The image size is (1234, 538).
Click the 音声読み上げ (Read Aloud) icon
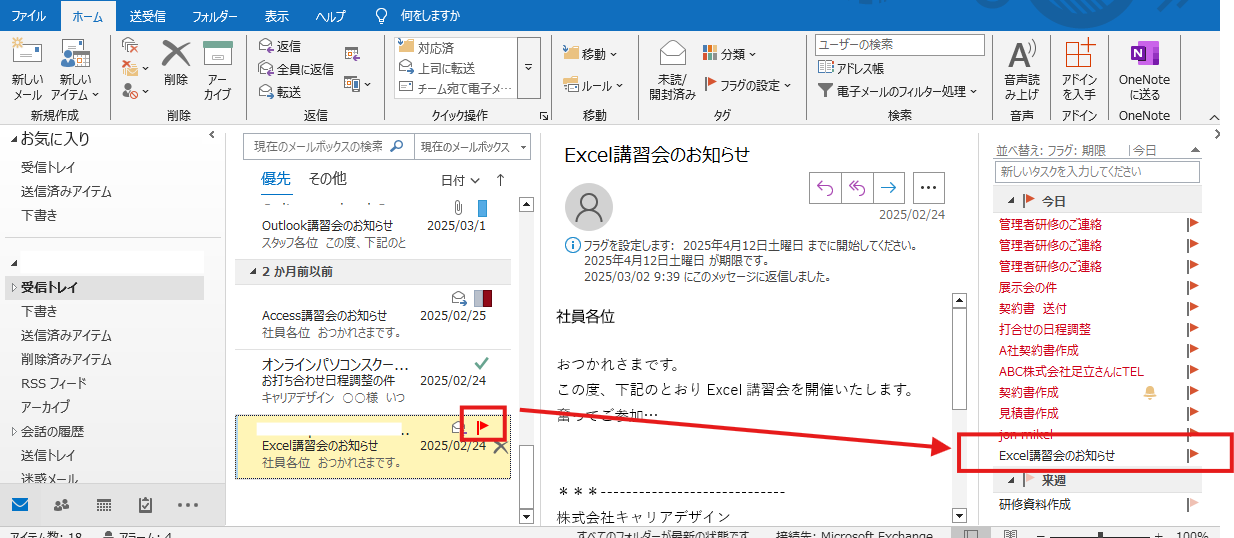pyautogui.click(x=1021, y=55)
